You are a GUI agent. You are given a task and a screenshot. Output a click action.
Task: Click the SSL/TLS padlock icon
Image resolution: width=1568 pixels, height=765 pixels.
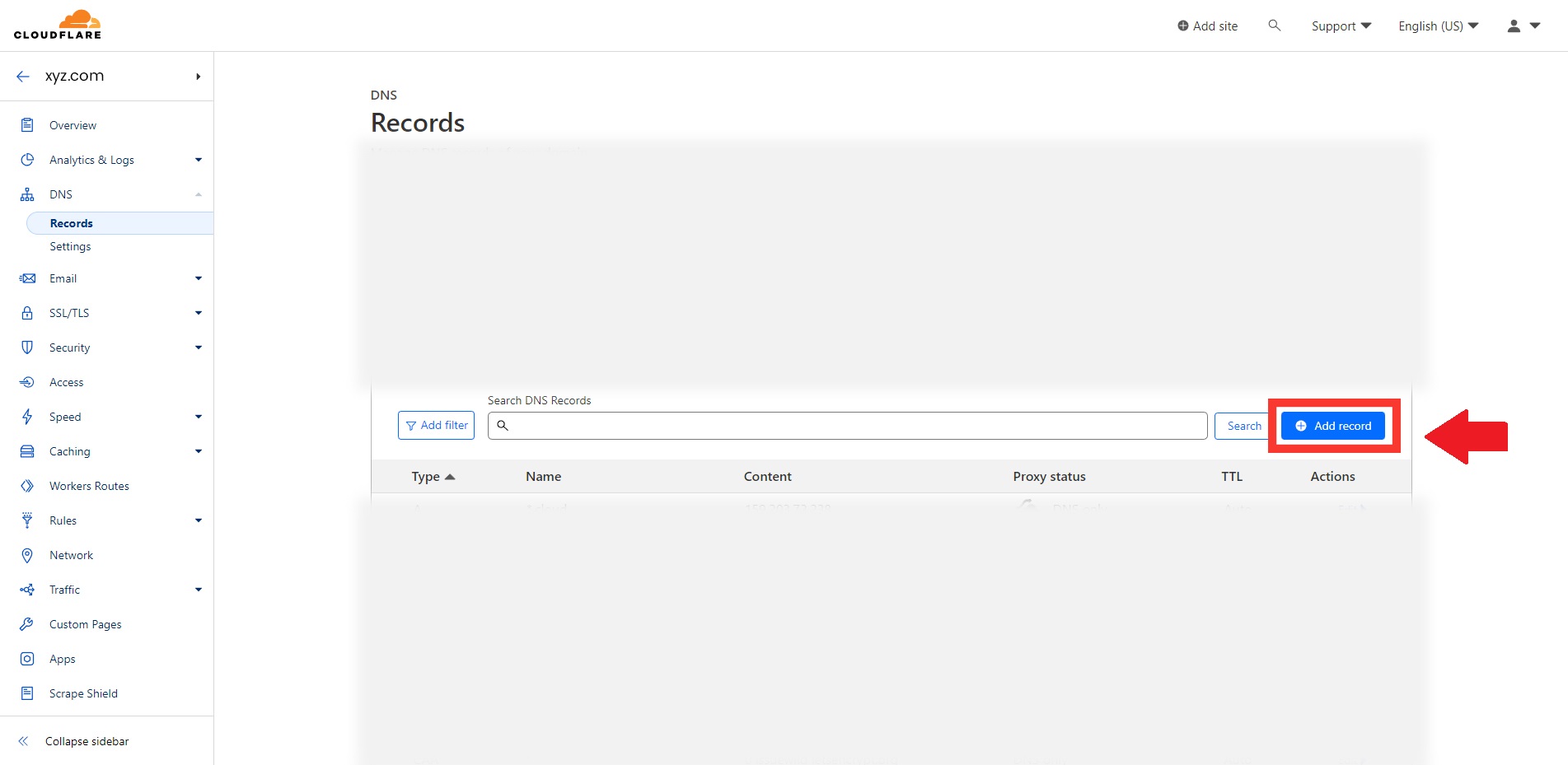pyautogui.click(x=27, y=313)
